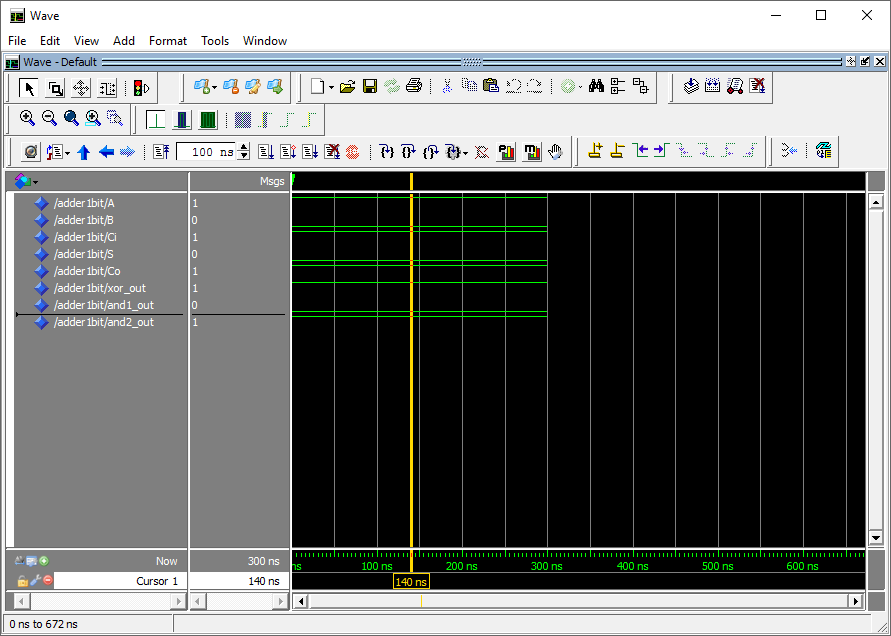Open Find with the binoculars icon
891x636 pixels.
click(596, 86)
